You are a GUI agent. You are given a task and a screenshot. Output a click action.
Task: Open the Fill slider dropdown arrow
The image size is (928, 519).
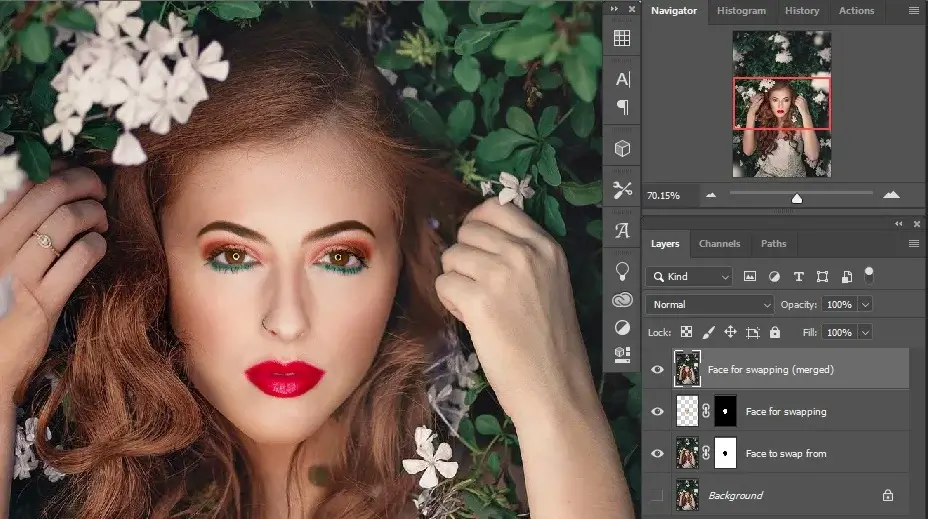pos(865,333)
